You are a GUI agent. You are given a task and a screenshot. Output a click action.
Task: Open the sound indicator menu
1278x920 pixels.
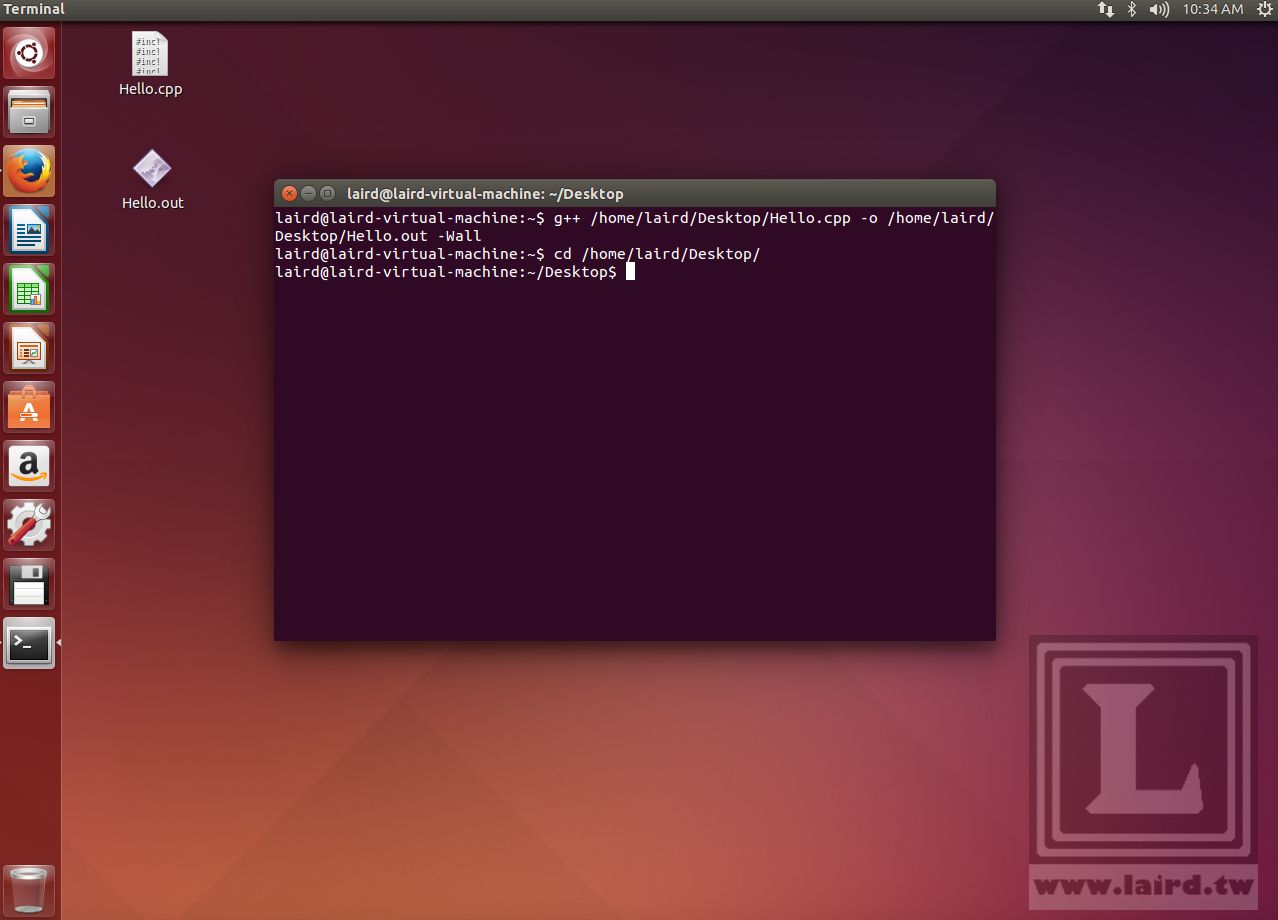[1158, 9]
